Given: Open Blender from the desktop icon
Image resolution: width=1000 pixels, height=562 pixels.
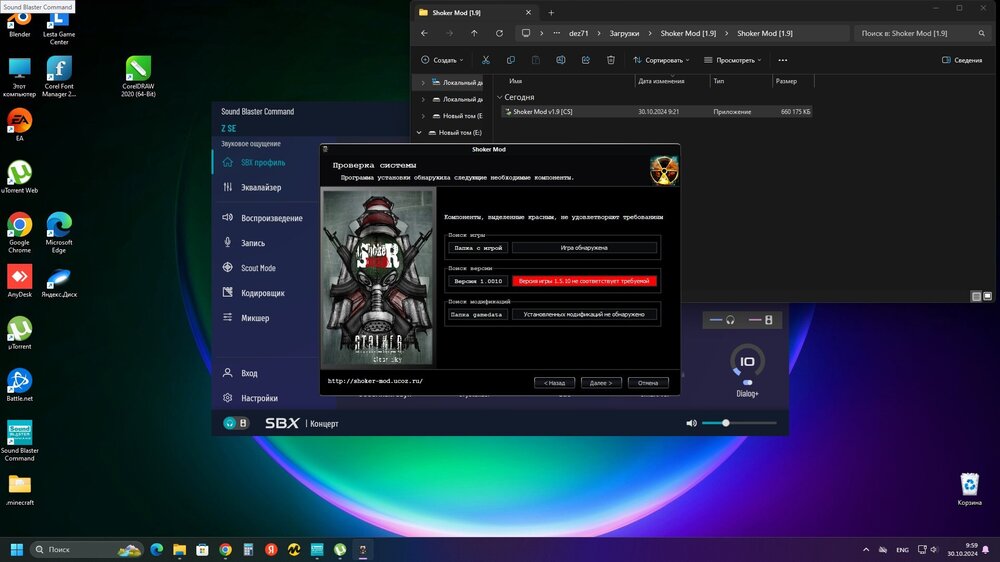Looking at the screenshot, I should pyautogui.click(x=19, y=21).
